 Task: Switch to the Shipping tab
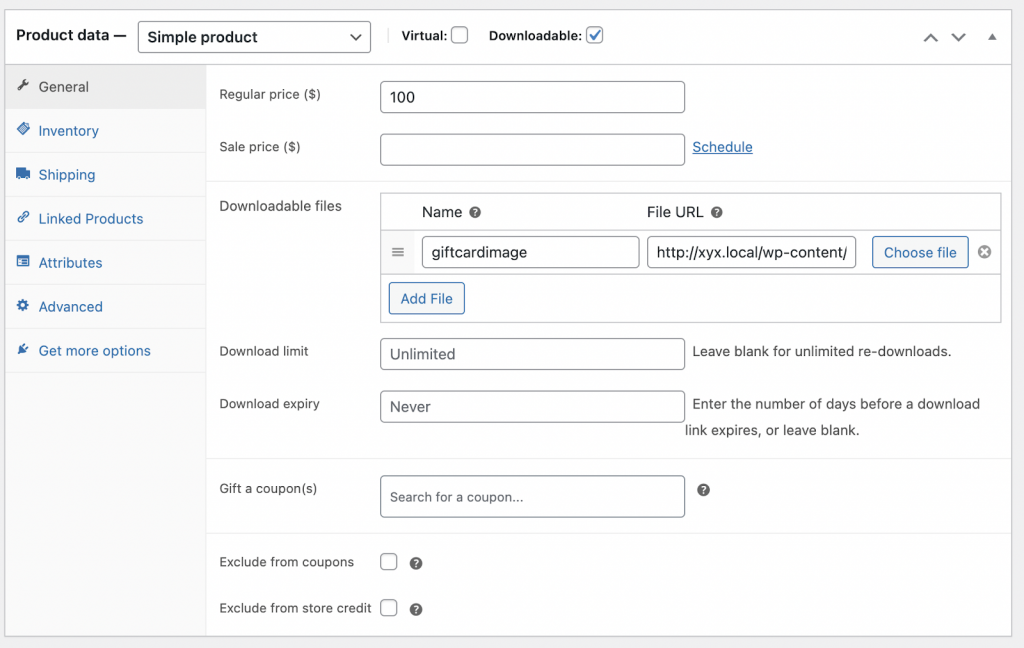(x=105, y=174)
